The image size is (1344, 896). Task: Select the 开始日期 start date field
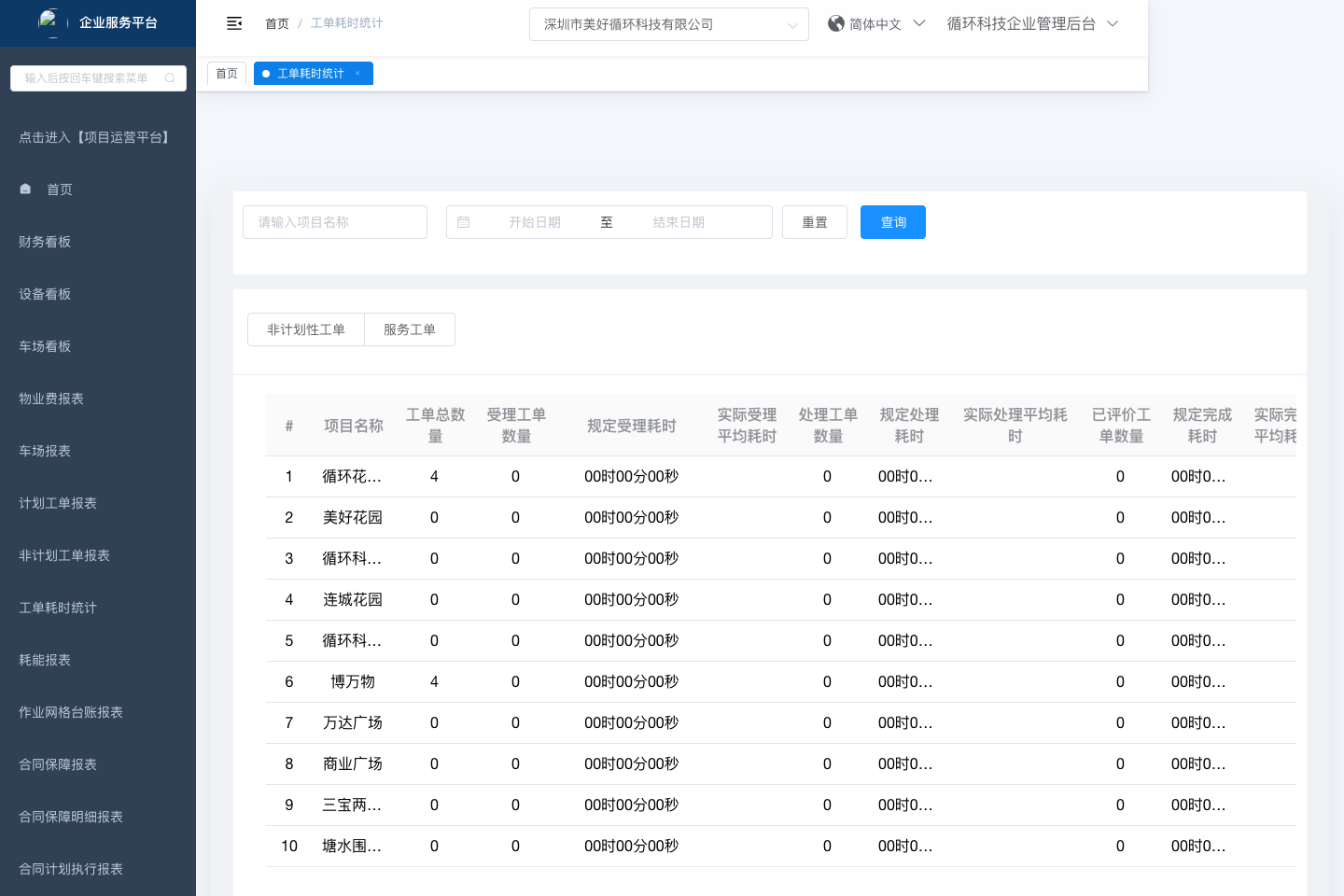535,222
